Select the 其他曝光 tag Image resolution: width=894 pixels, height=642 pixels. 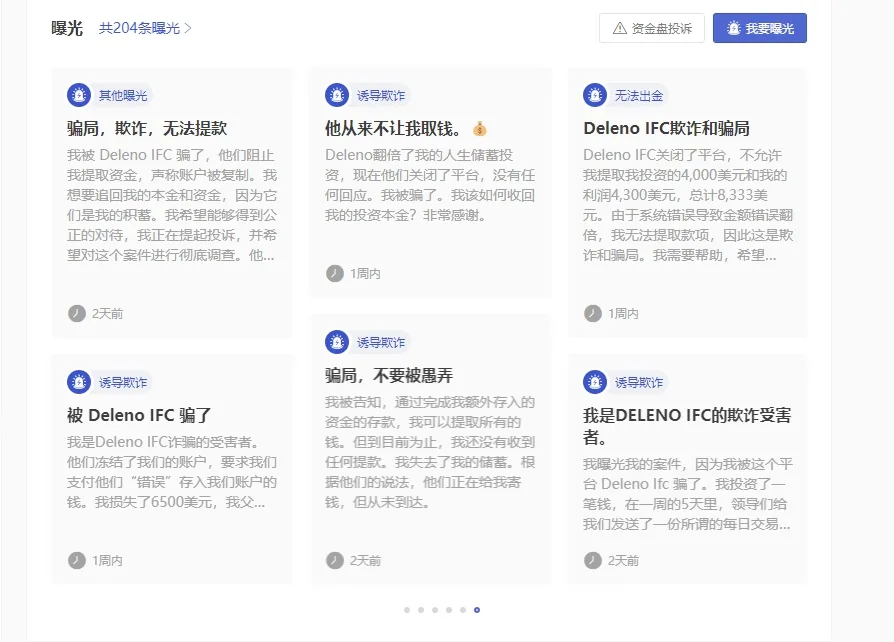[123, 95]
